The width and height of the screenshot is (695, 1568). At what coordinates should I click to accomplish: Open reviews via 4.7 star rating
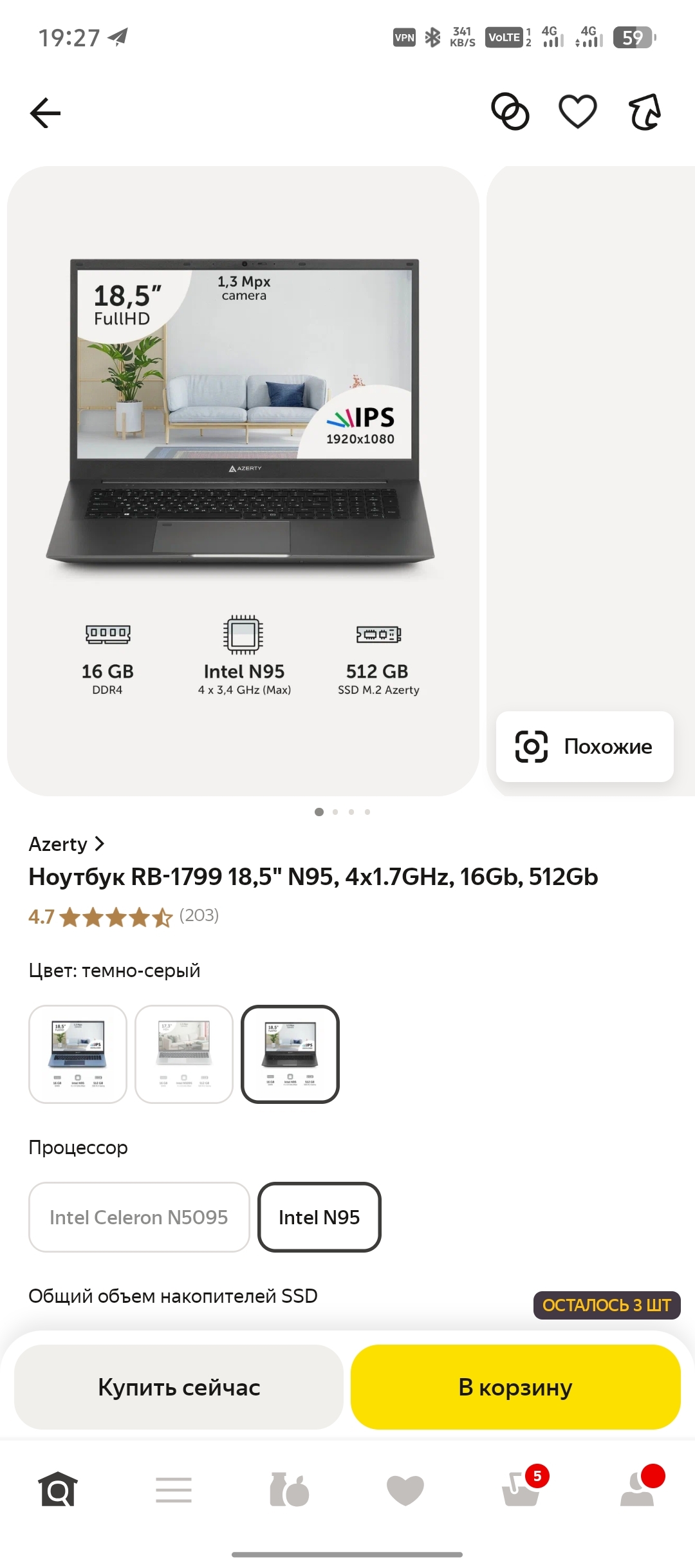(124, 916)
